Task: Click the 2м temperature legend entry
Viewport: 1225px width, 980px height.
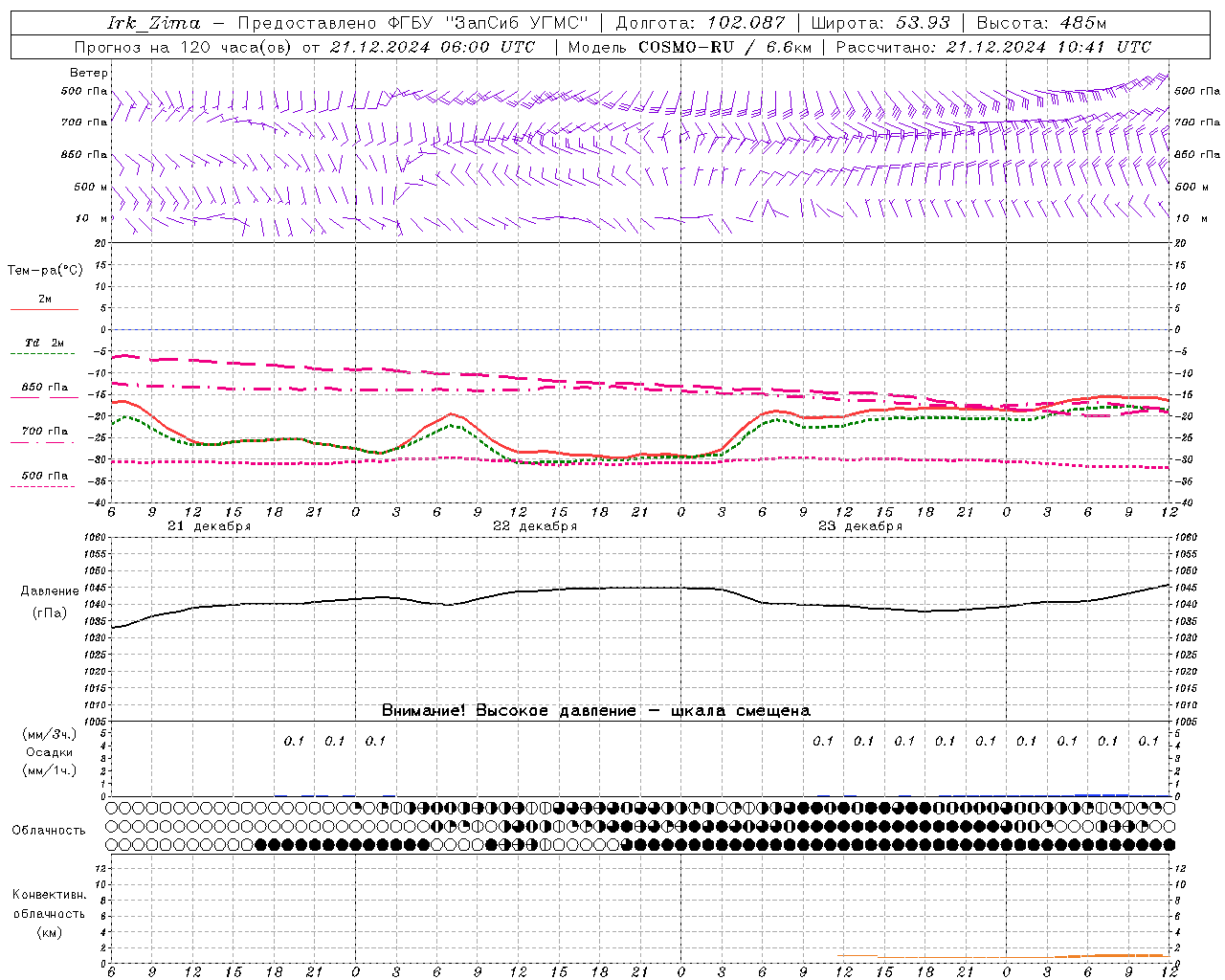Action: coord(45,300)
